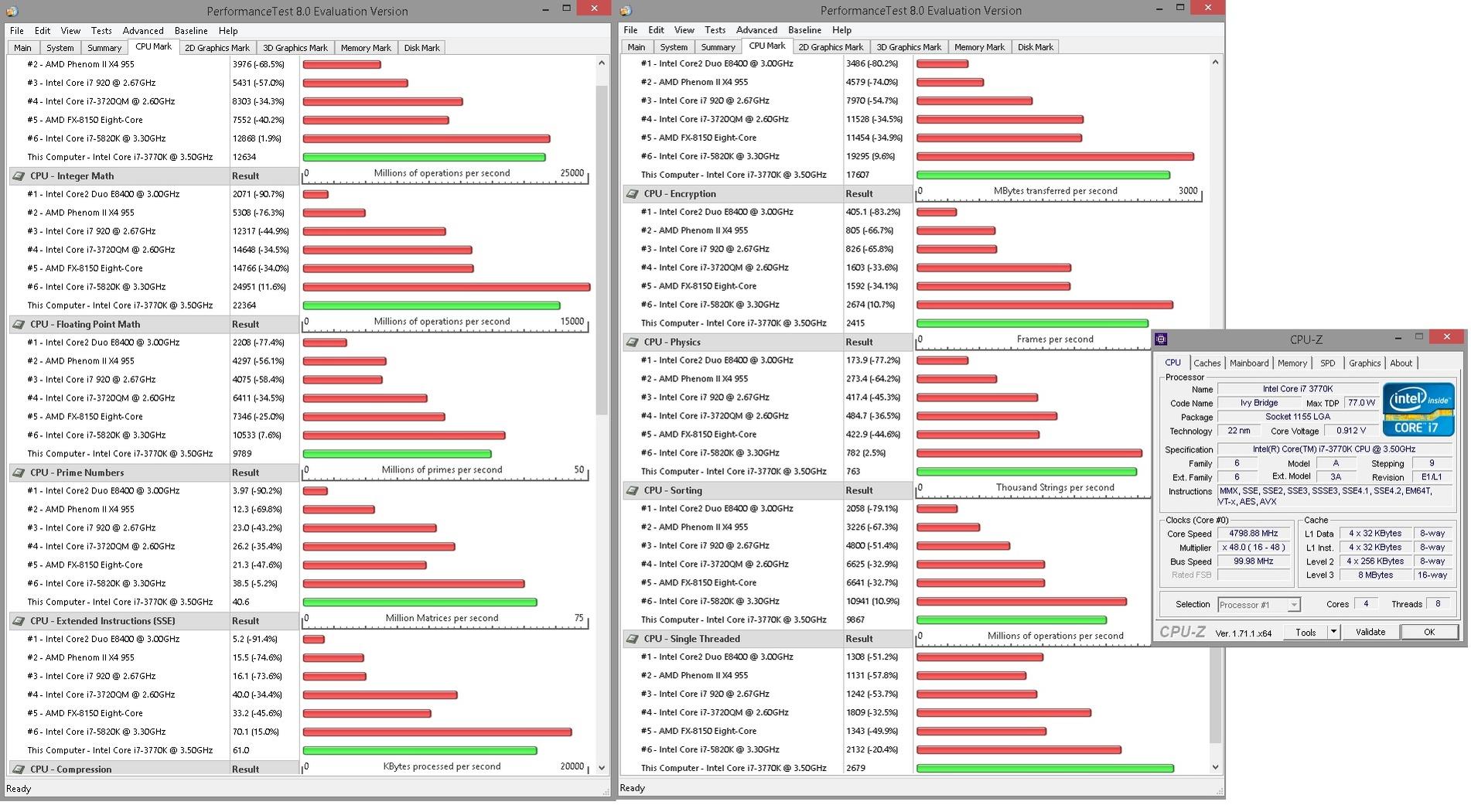1471x812 pixels.
Task: Click left PerformanceTest window title icon
Action: pyautogui.click(x=12, y=11)
